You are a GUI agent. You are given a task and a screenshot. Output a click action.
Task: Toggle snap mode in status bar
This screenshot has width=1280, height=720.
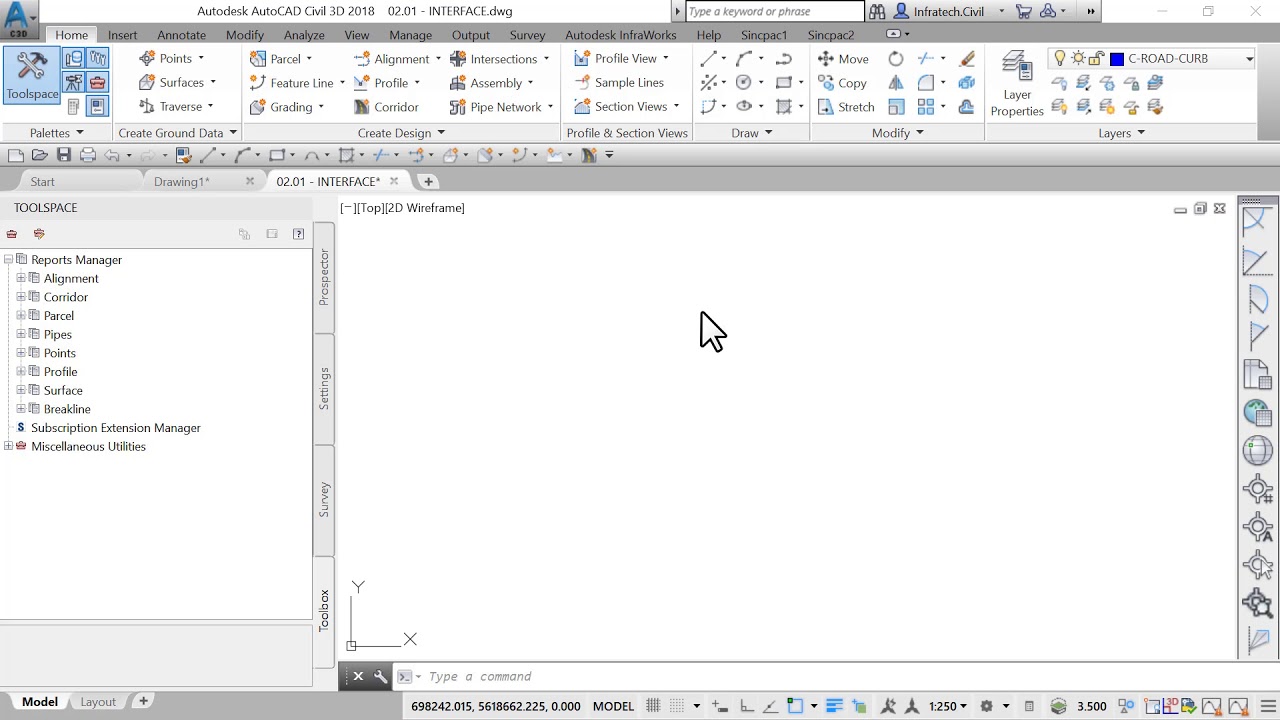(x=678, y=706)
